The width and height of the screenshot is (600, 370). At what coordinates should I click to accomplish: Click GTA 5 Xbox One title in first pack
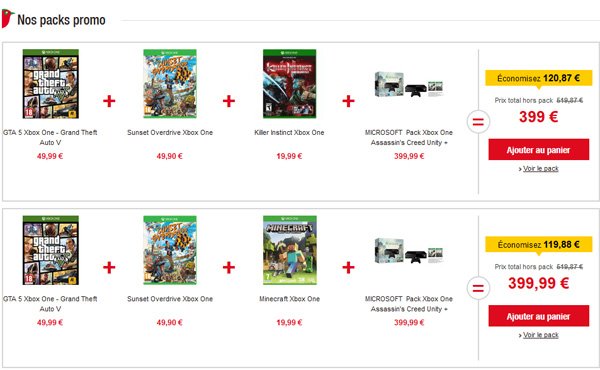(x=50, y=137)
